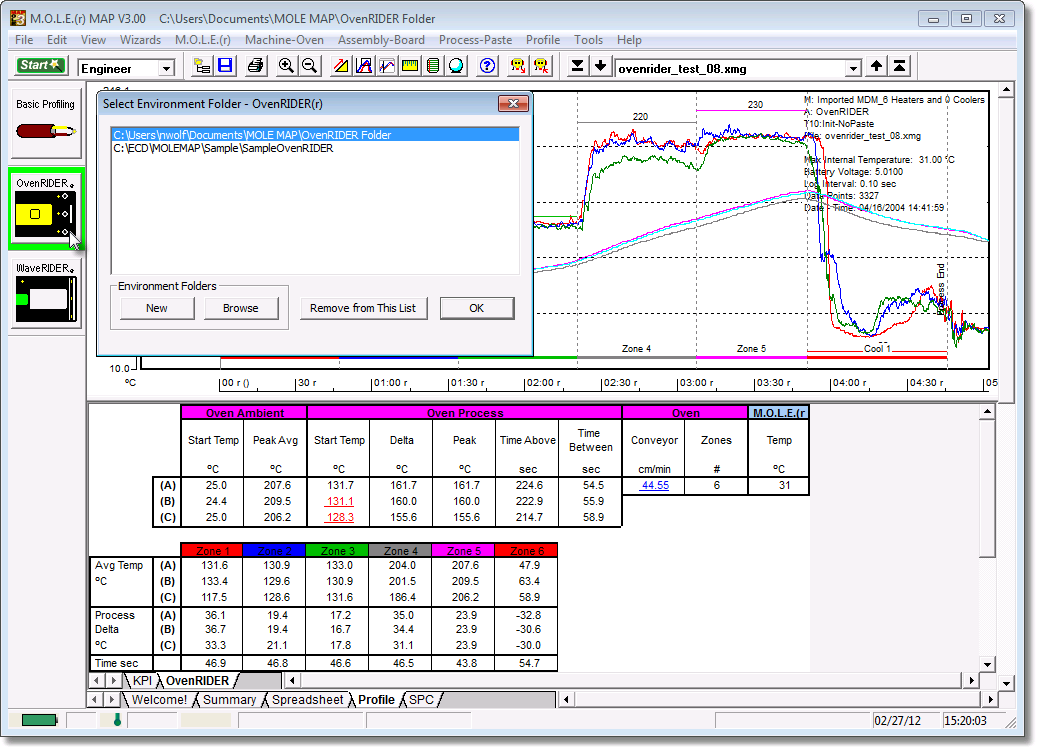
Task: Switch to the Summary tab
Action: coord(229,699)
